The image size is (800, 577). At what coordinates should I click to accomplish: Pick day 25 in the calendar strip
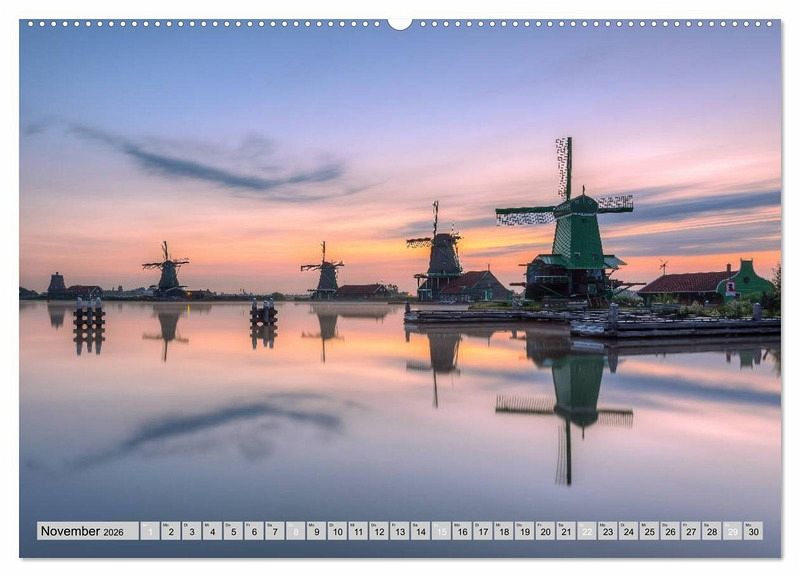(649, 531)
